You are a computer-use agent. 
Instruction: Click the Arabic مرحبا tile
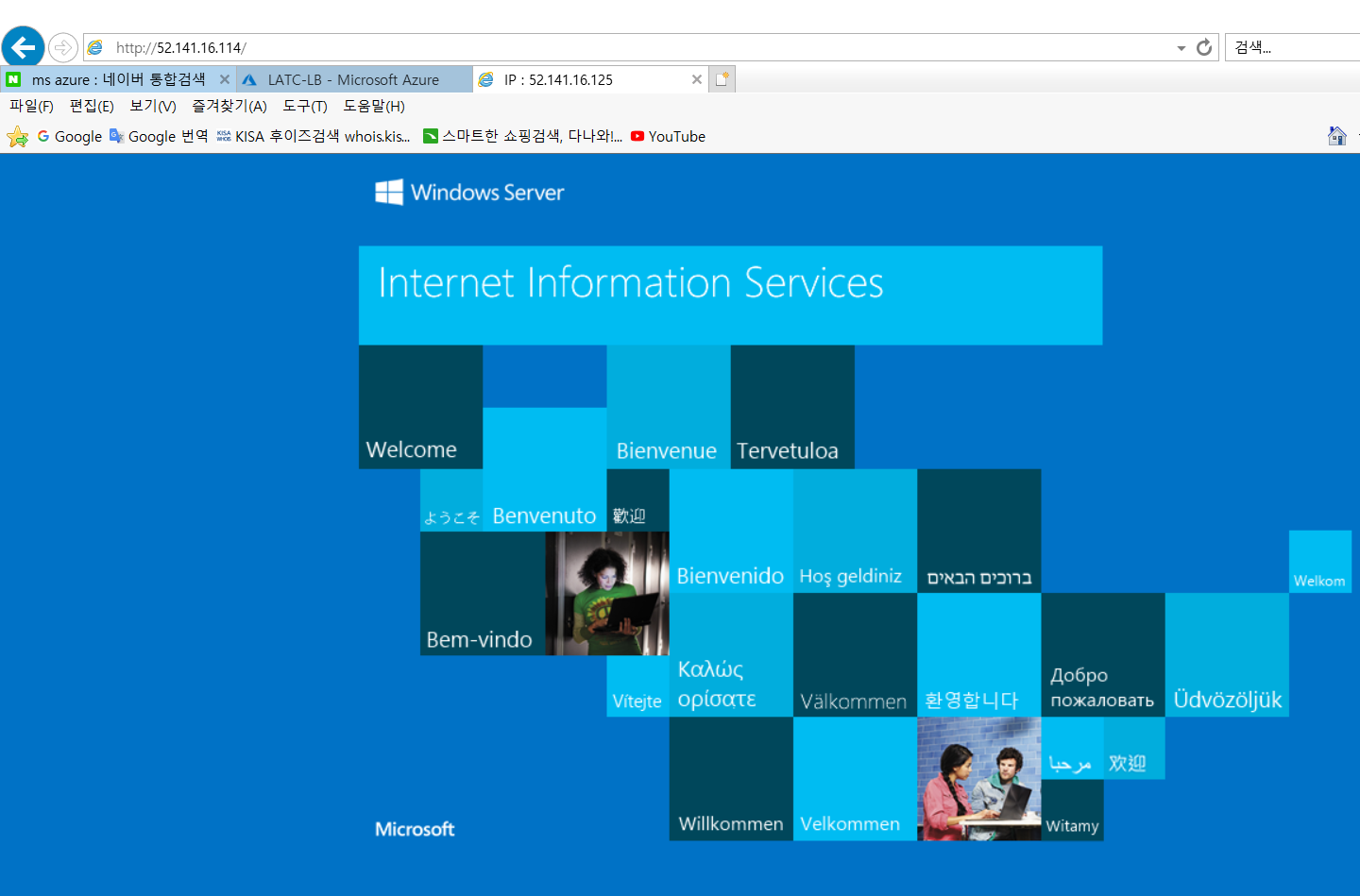click(x=1072, y=748)
